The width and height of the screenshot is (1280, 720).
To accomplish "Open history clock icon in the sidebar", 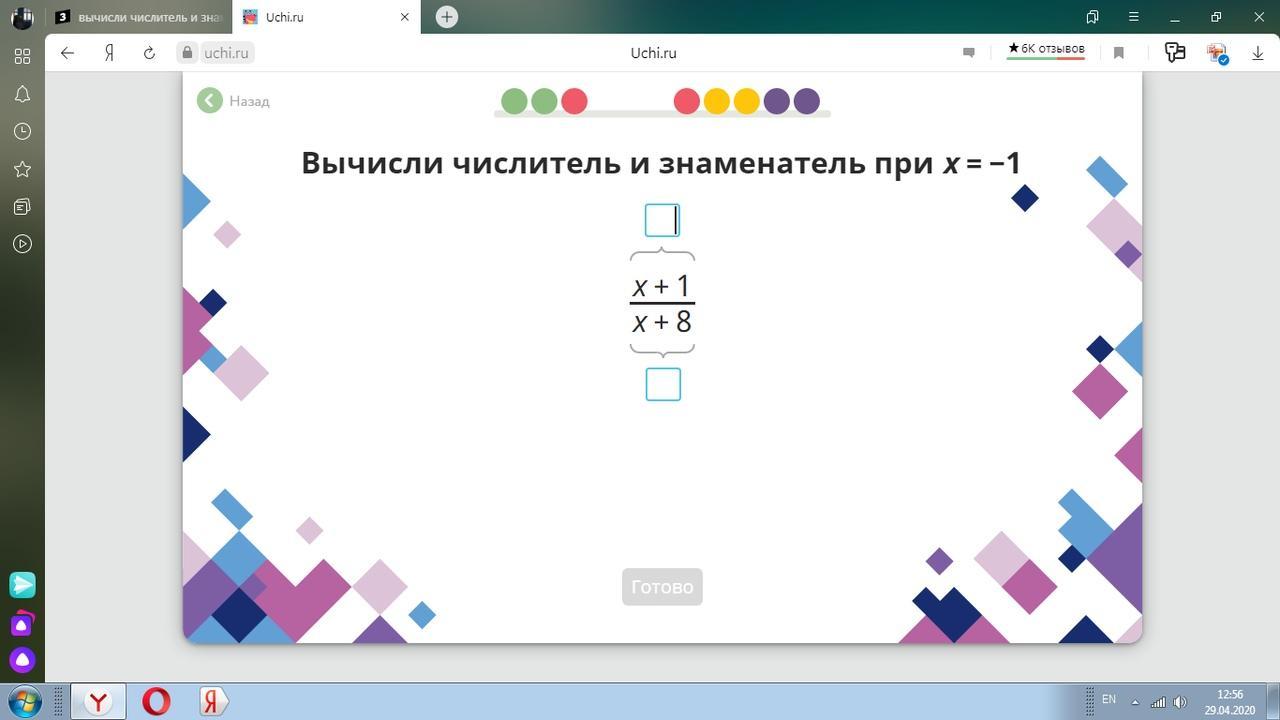I will [x=22, y=131].
